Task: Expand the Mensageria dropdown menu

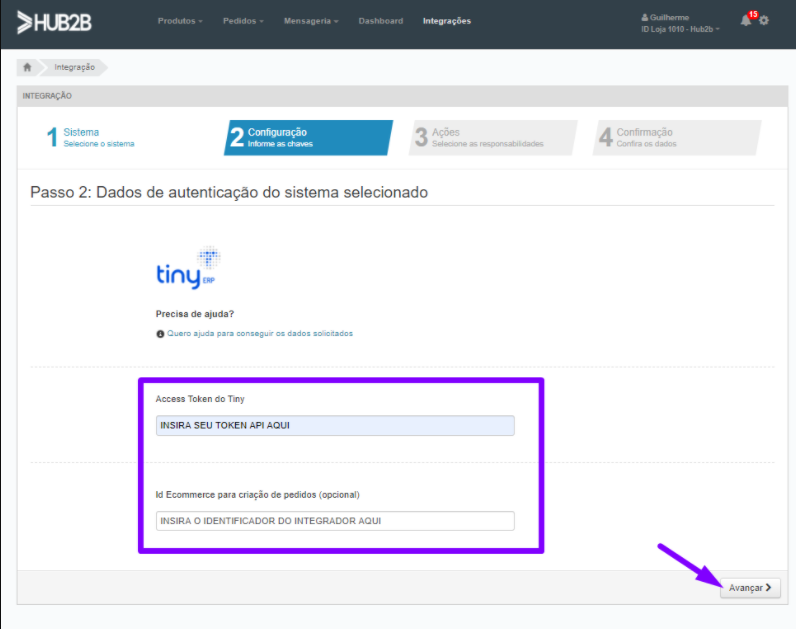Action: pos(311,21)
